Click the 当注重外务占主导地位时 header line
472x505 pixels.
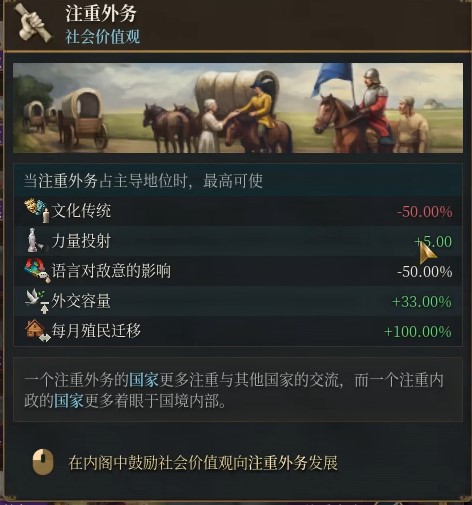tap(143, 181)
